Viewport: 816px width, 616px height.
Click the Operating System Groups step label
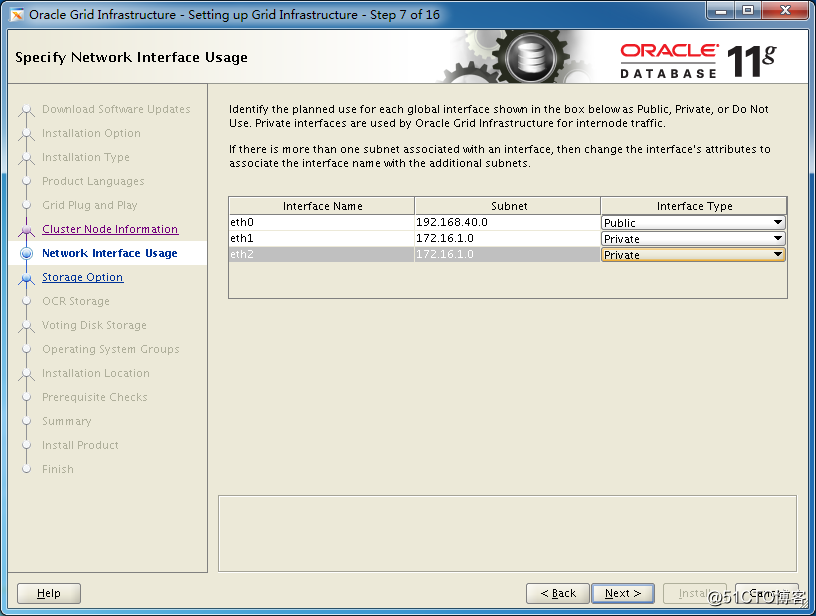point(111,349)
